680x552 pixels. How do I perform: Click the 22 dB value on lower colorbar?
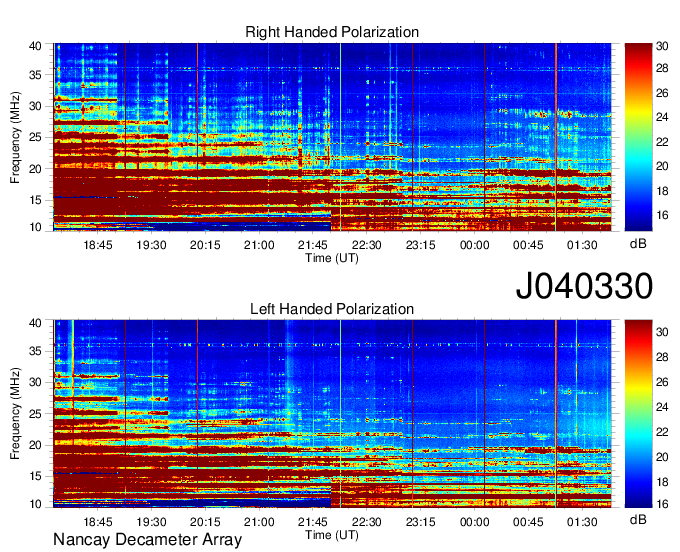(662, 432)
